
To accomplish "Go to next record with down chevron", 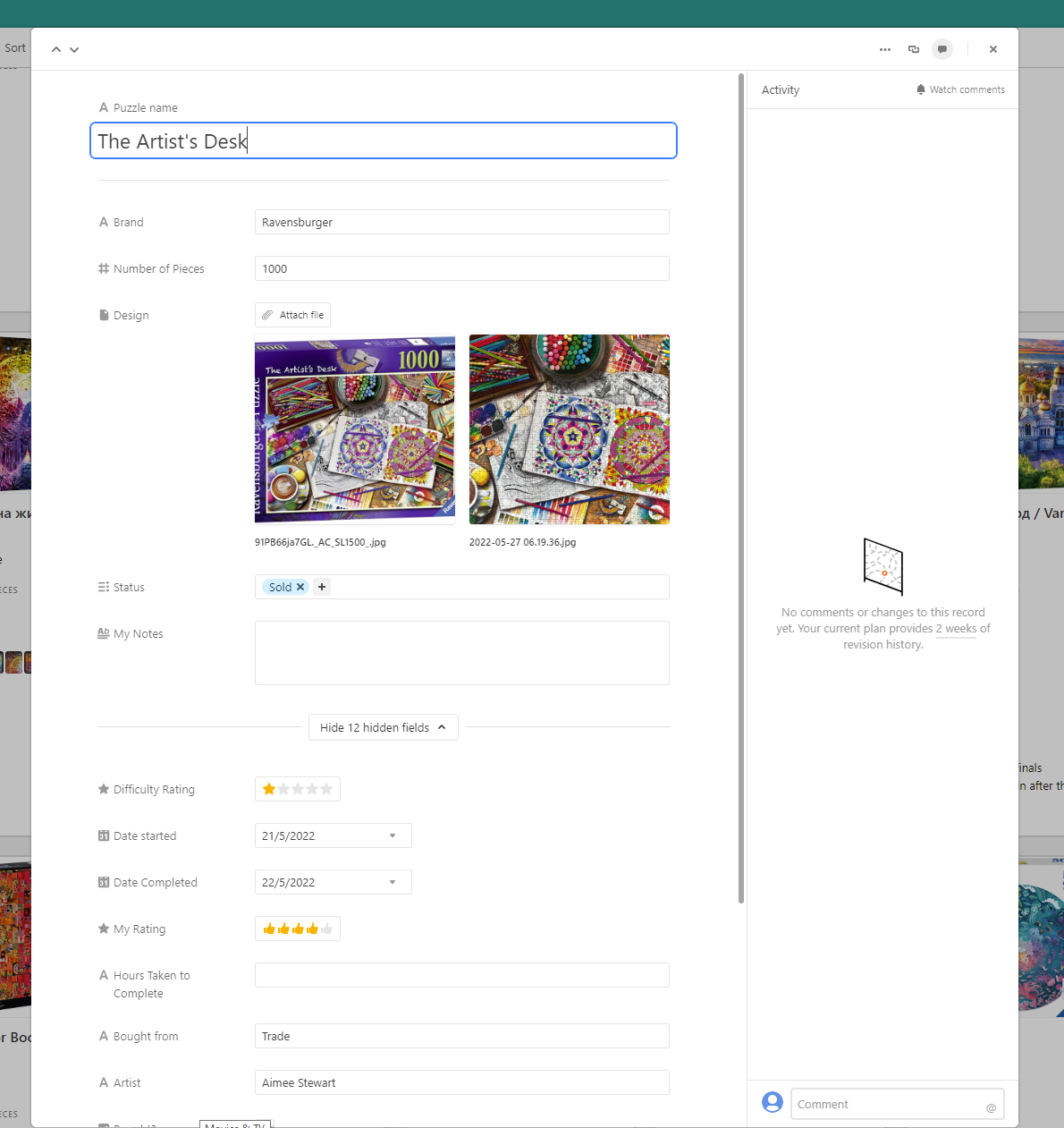I will point(74,50).
